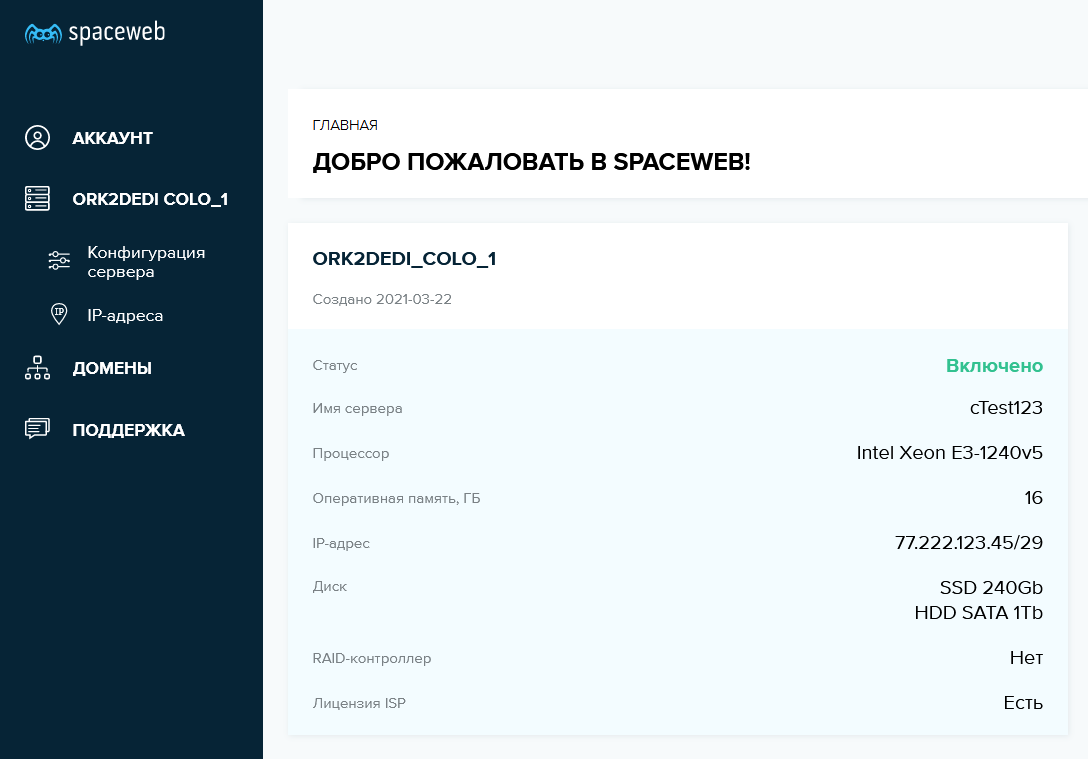1088x759 pixels.
Task: Click the Имя сервера row label
Action: 357,409
